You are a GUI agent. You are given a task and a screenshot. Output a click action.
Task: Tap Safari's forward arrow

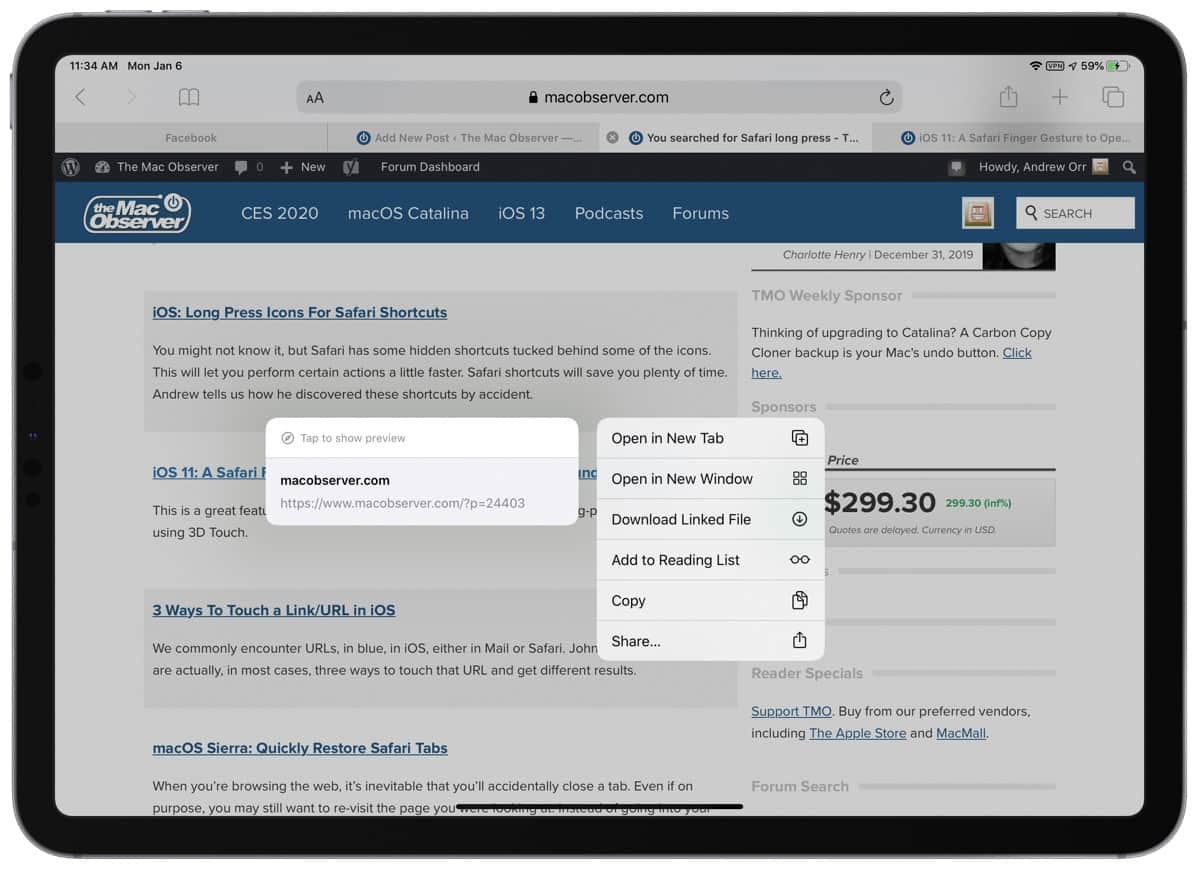tap(131, 97)
